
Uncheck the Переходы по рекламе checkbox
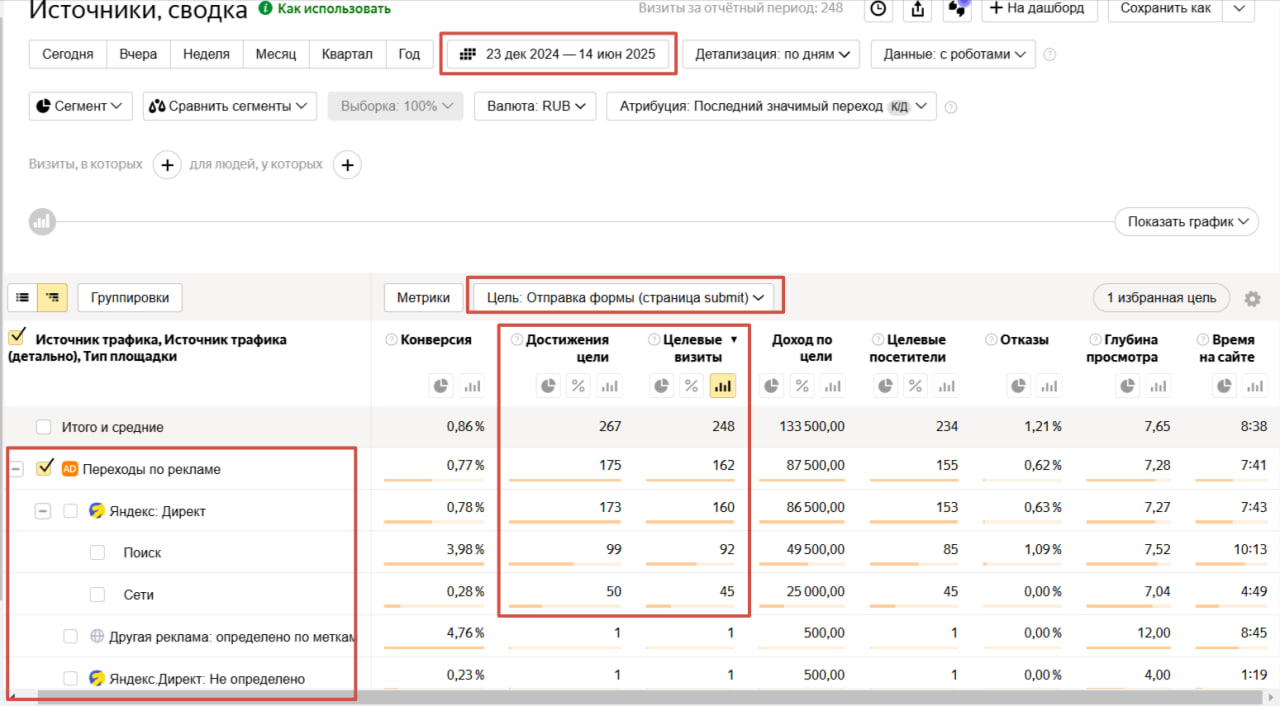pyautogui.click(x=44, y=468)
